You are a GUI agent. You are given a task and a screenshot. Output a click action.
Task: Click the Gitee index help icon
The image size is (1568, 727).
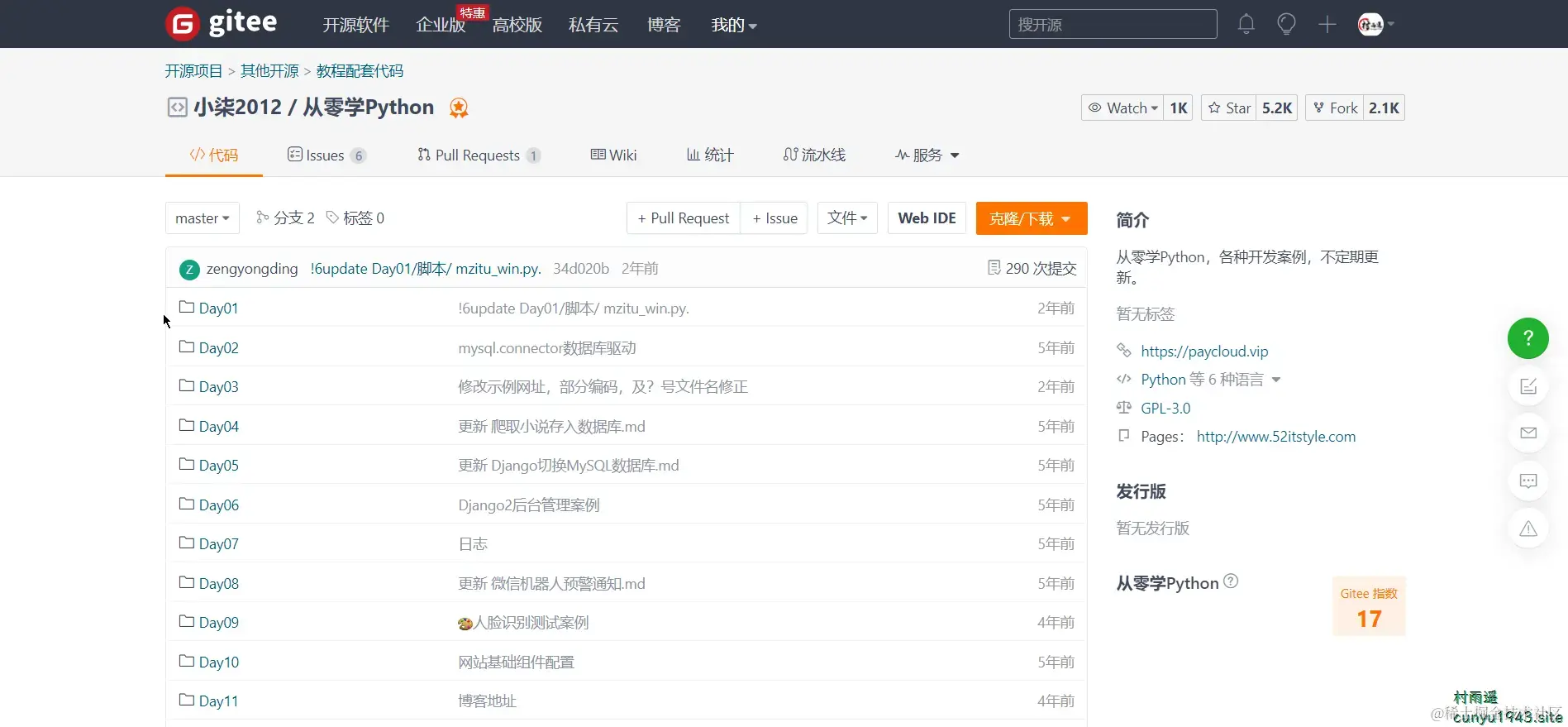click(x=1231, y=581)
